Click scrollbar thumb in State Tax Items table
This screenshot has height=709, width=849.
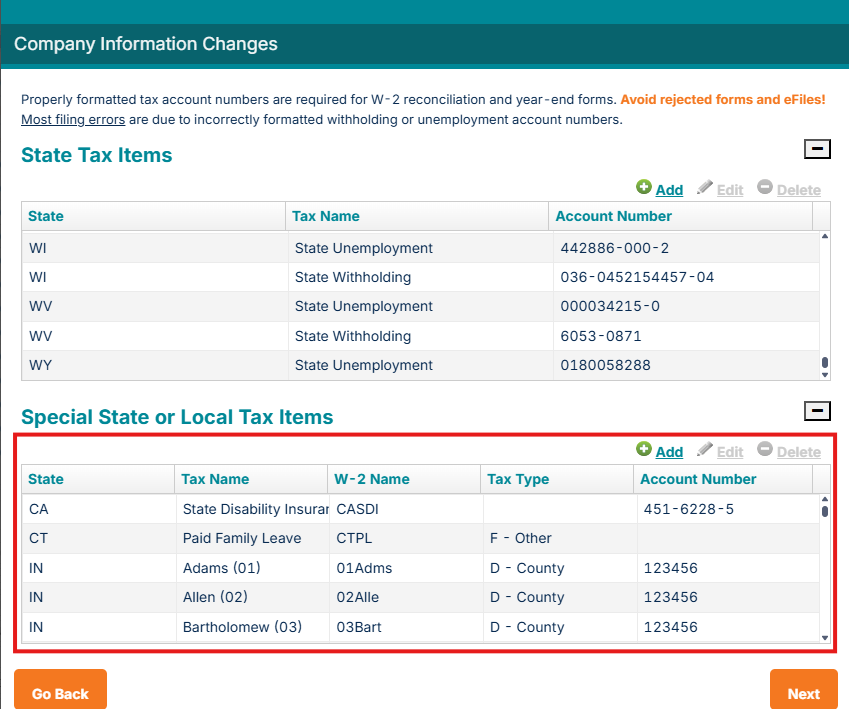pos(825,362)
